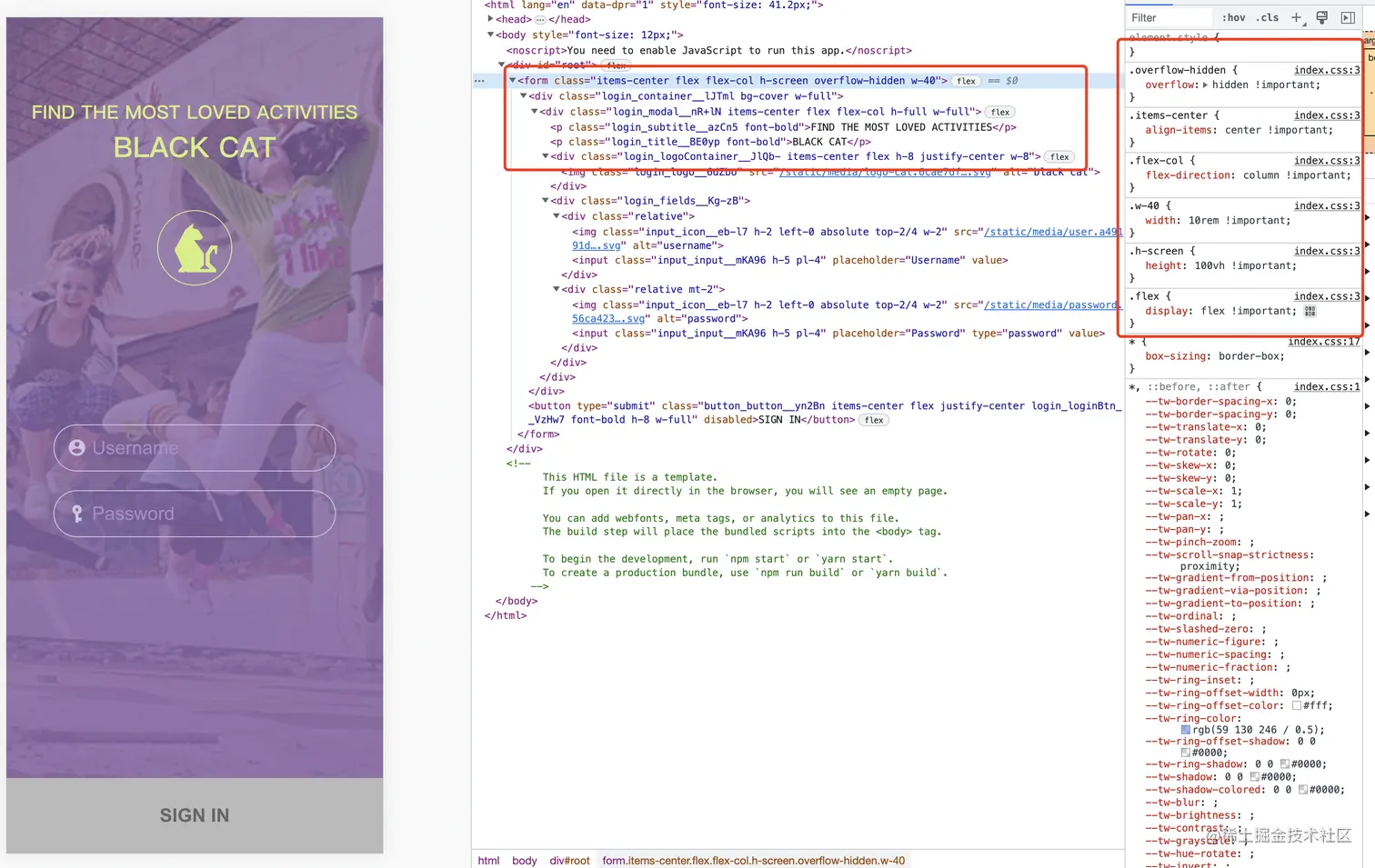This screenshot has width=1375, height=868.
Task: Open the user svg source link
Action: pyautogui.click(x=1053, y=232)
